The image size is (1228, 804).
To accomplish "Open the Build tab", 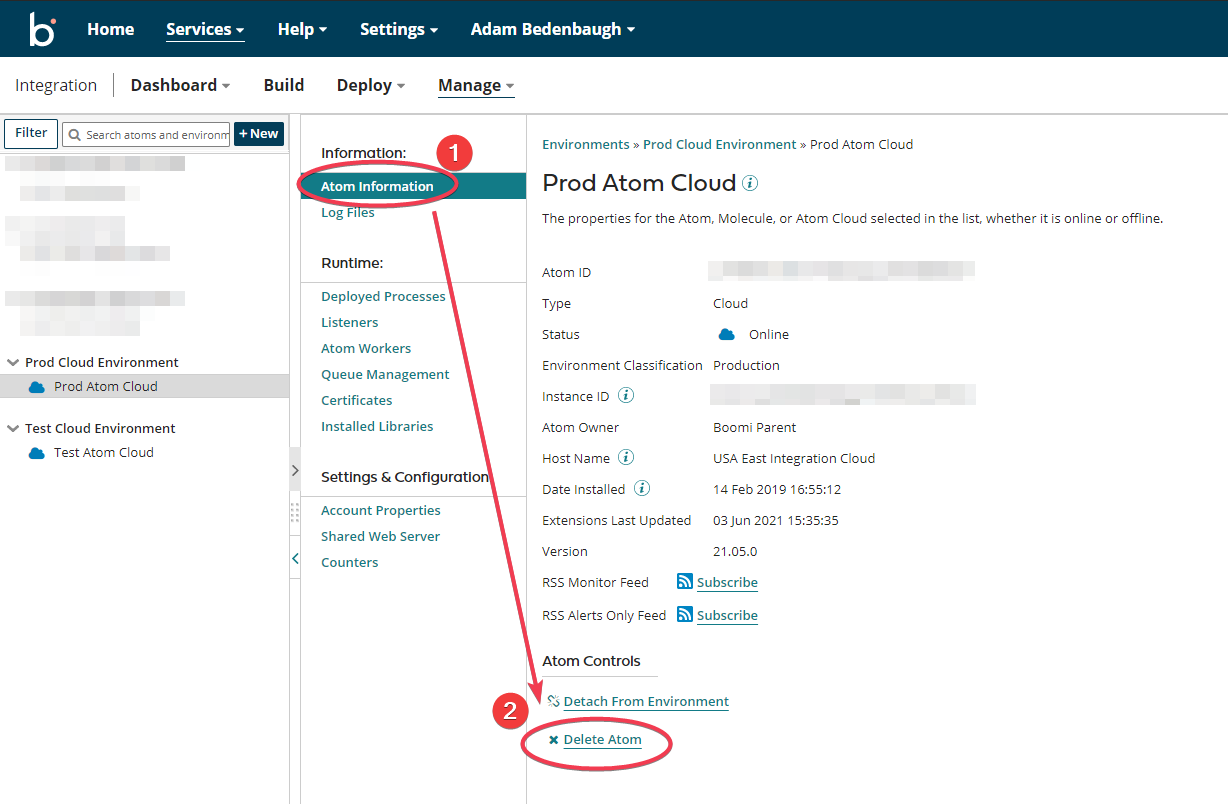I will click(284, 85).
